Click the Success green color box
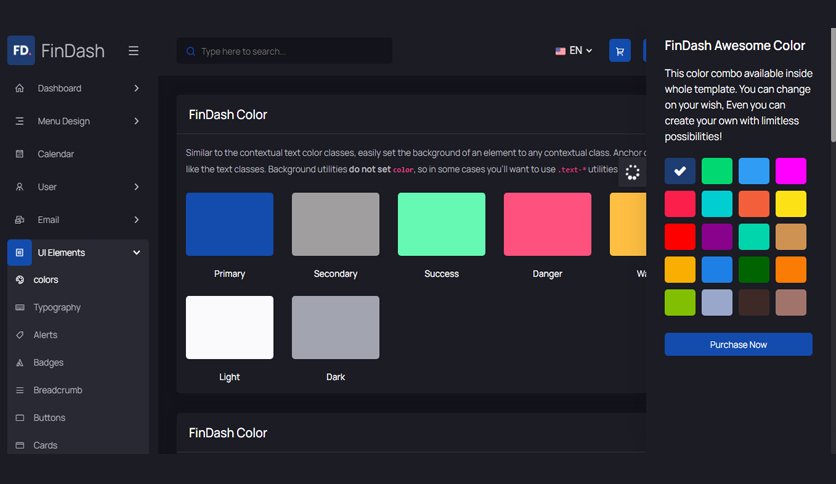Screen dimensions: 836x484 coord(441,224)
